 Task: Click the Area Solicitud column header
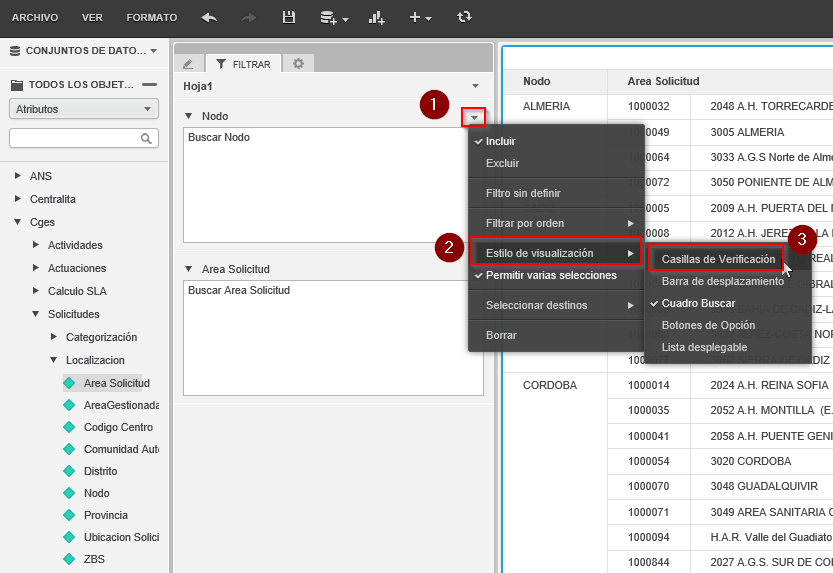(x=663, y=81)
